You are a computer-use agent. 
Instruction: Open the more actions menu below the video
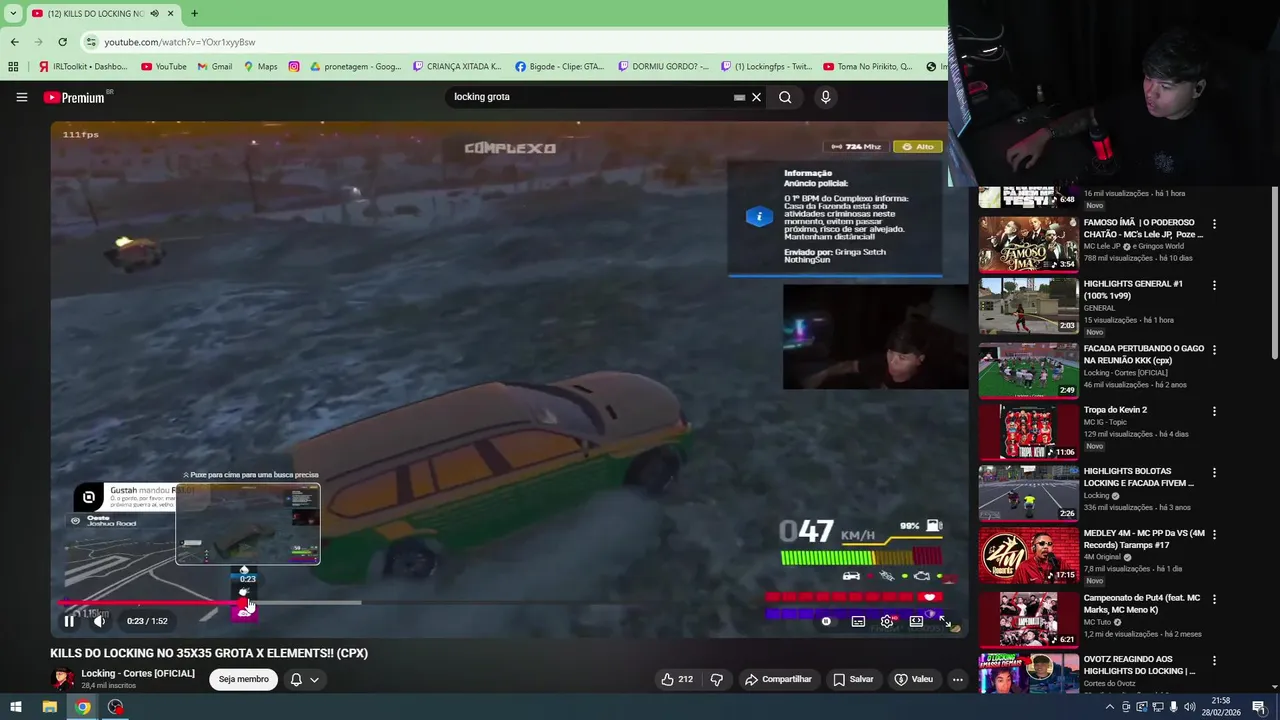[x=958, y=679]
